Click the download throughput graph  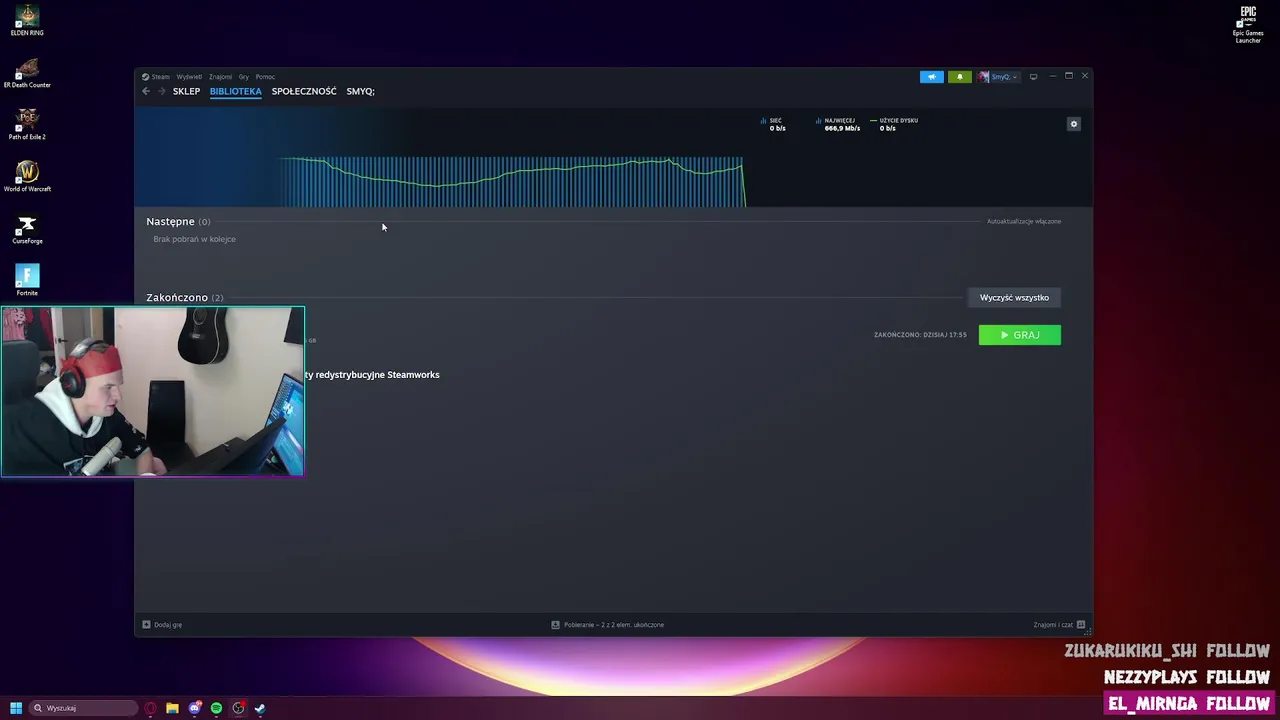click(512, 181)
